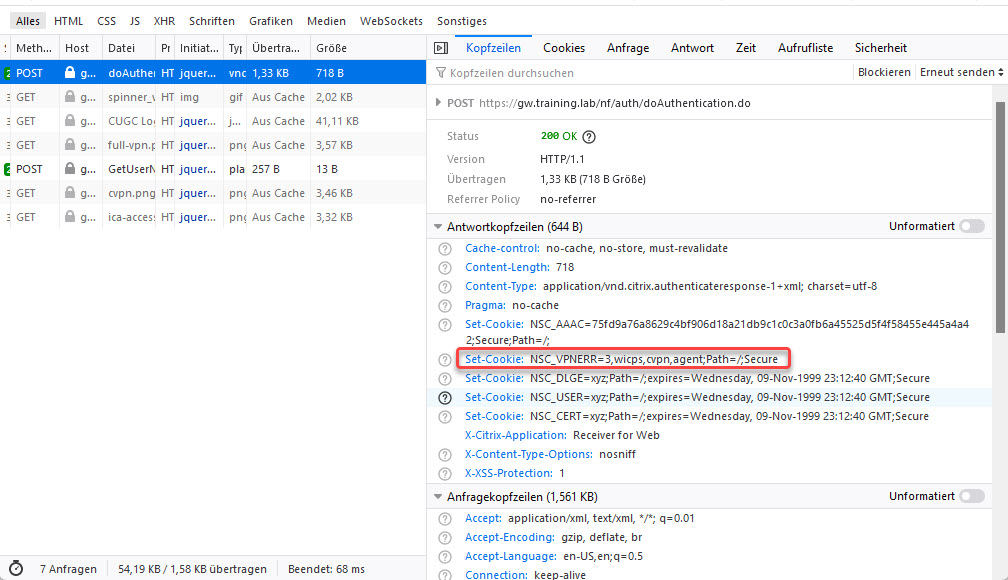Switch to the Anfrage tab
Viewport: 1008px width, 580px height.
627,48
